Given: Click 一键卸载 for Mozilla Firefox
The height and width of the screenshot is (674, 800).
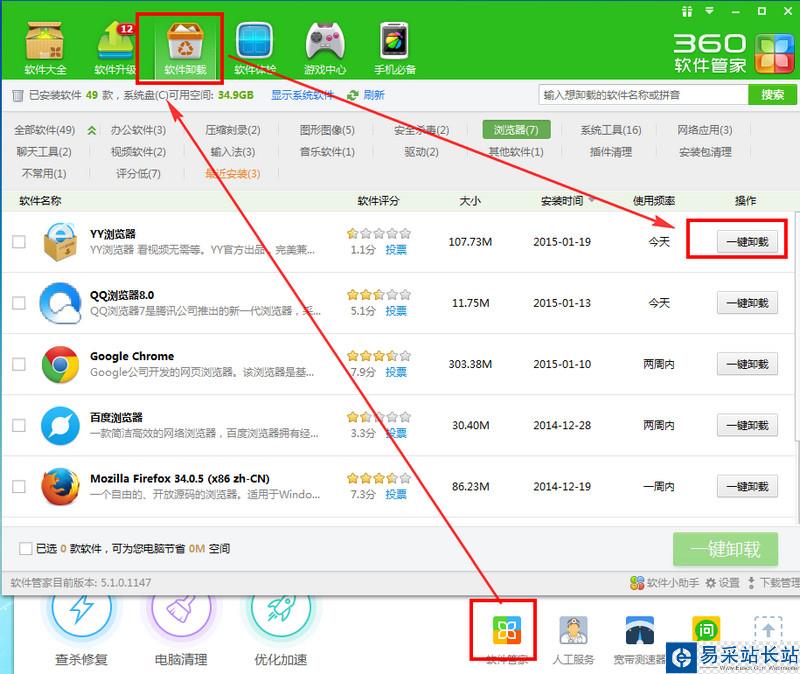Looking at the screenshot, I should [747, 487].
